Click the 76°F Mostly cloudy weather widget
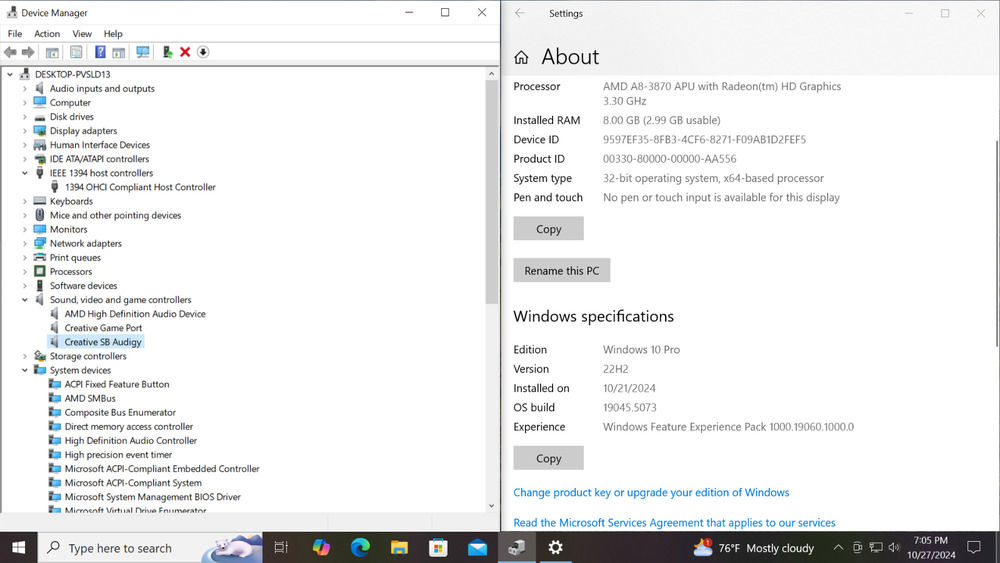The image size is (1000, 563). tap(753, 548)
